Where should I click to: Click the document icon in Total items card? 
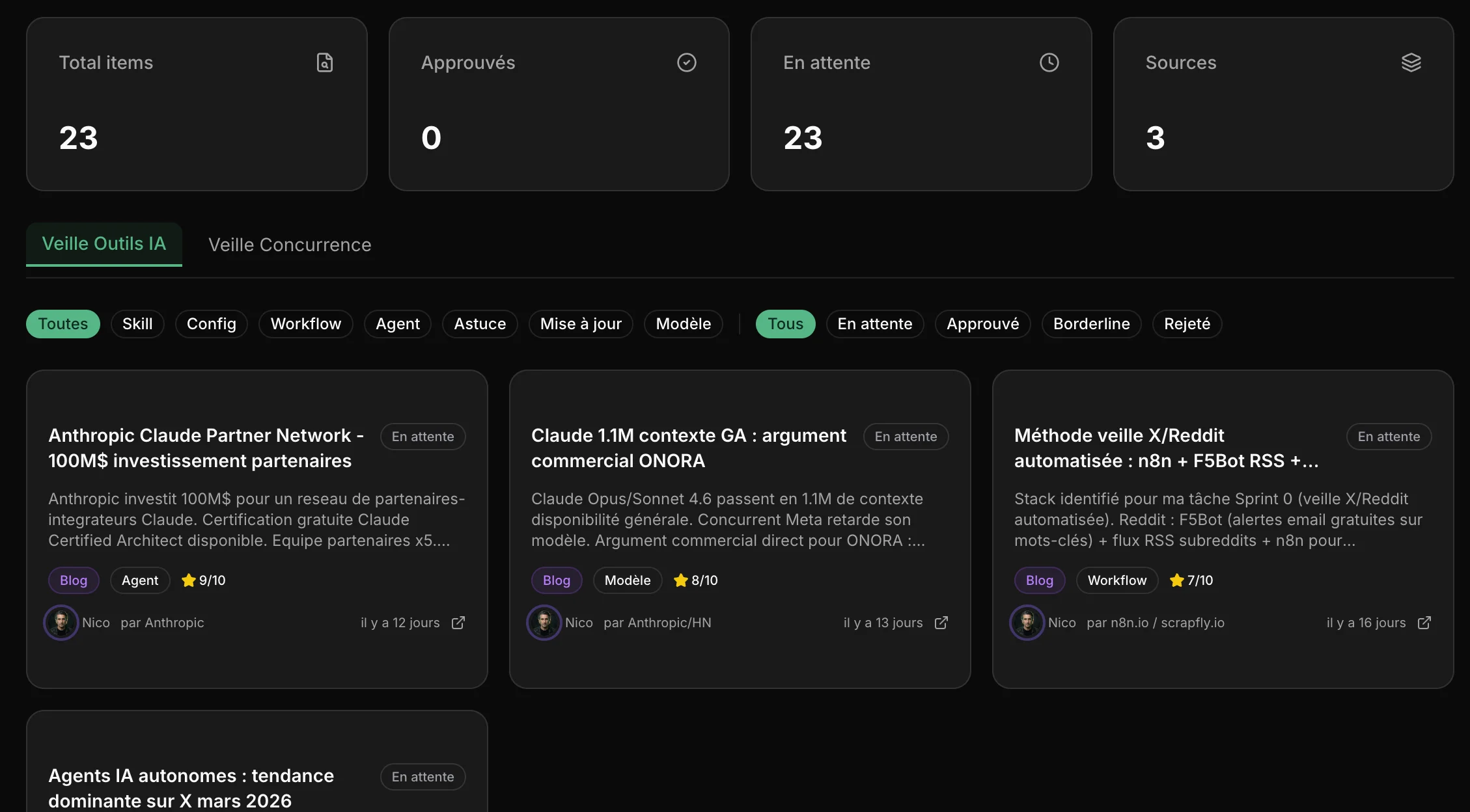tap(324, 62)
